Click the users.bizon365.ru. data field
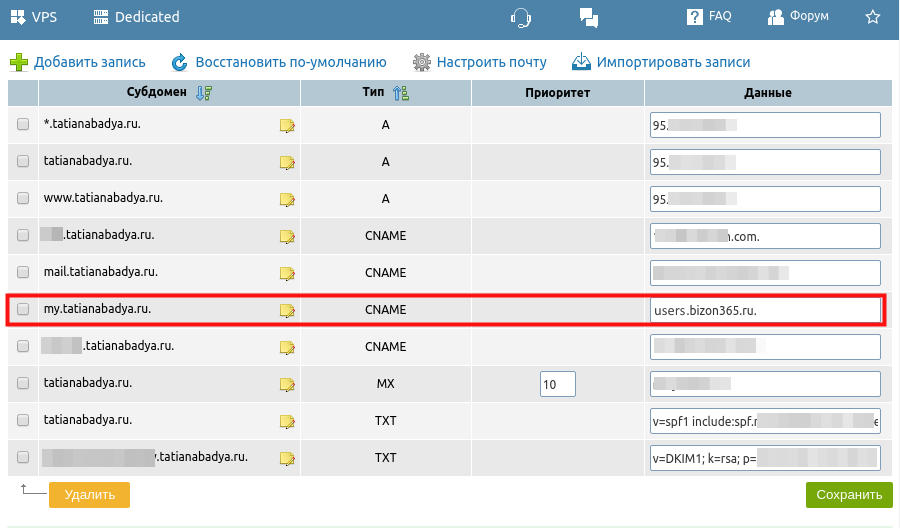 click(764, 310)
